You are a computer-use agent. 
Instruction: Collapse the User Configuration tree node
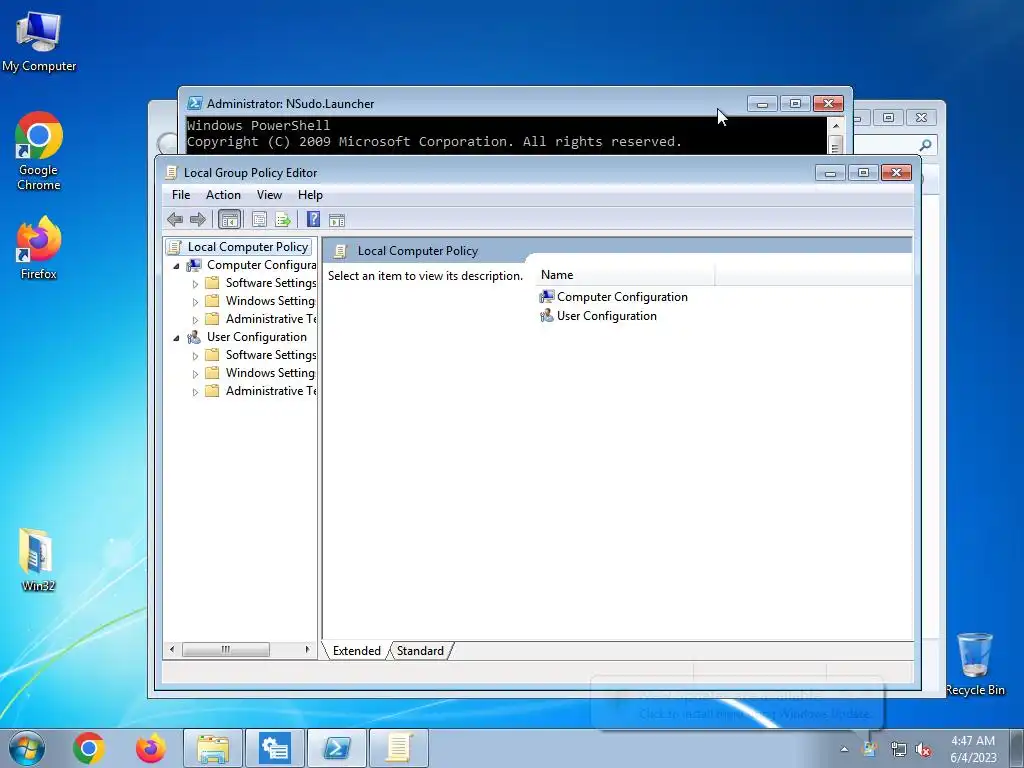[176, 338]
